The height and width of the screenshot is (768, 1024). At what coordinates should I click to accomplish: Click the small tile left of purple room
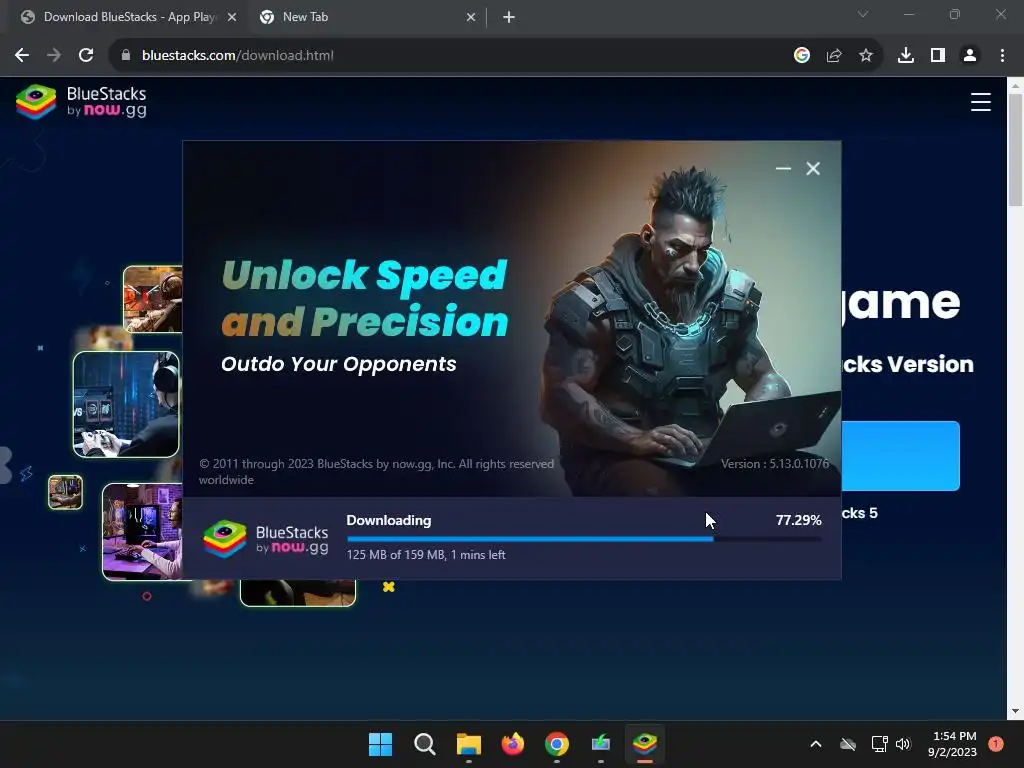pyautogui.click(x=65, y=492)
